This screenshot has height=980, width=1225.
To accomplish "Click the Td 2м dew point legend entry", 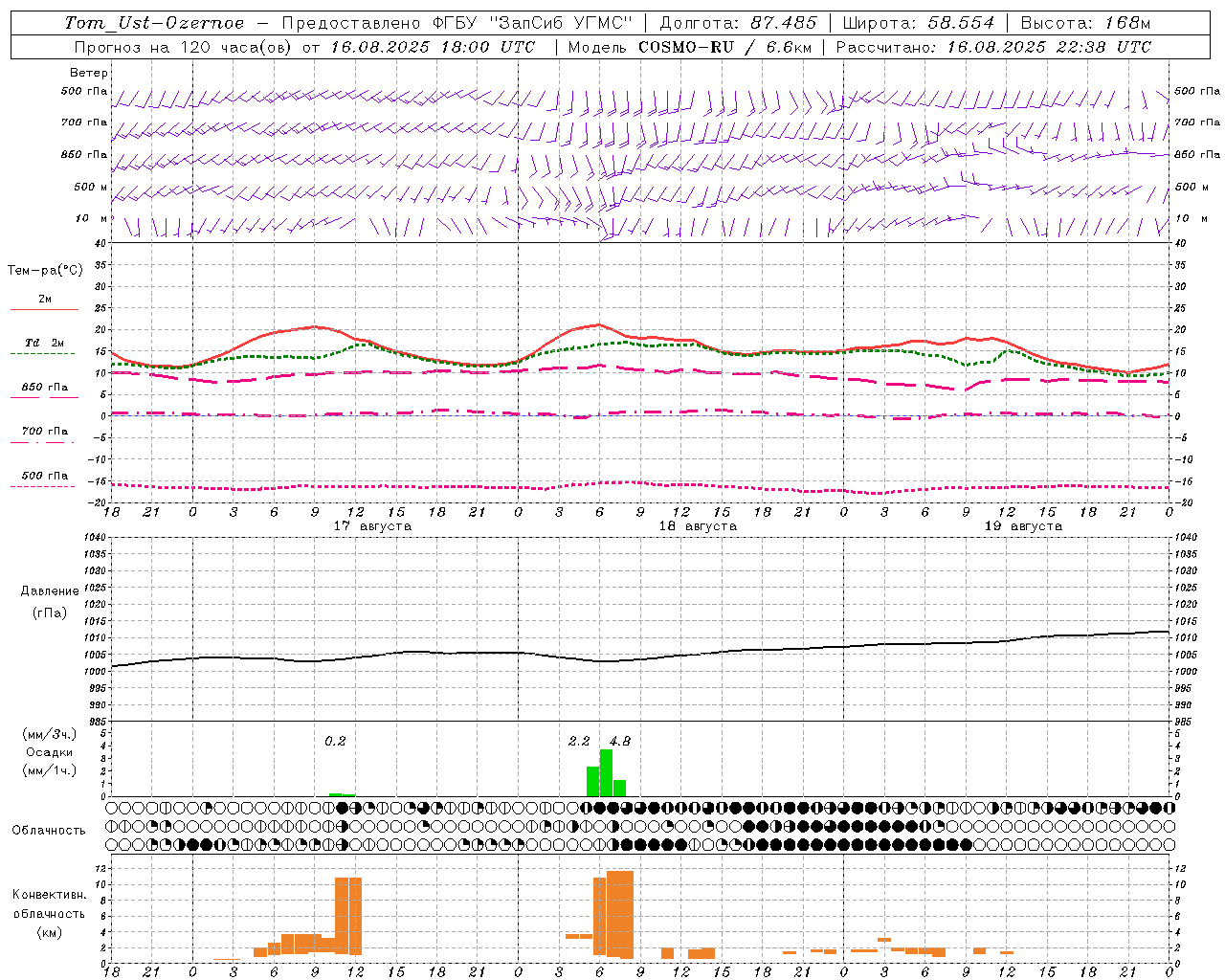I will tap(45, 343).
